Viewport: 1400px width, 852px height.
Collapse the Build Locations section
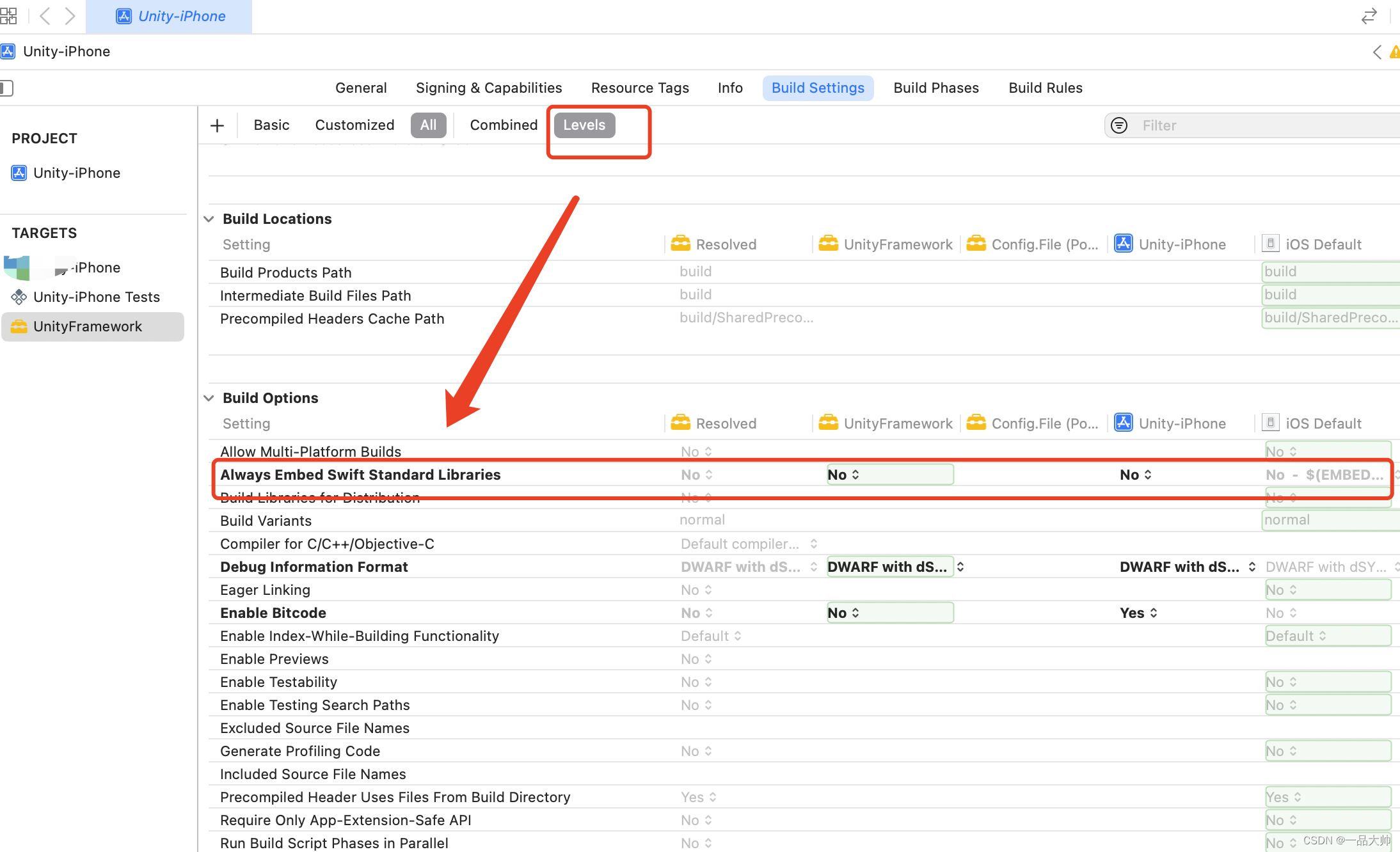pos(209,219)
